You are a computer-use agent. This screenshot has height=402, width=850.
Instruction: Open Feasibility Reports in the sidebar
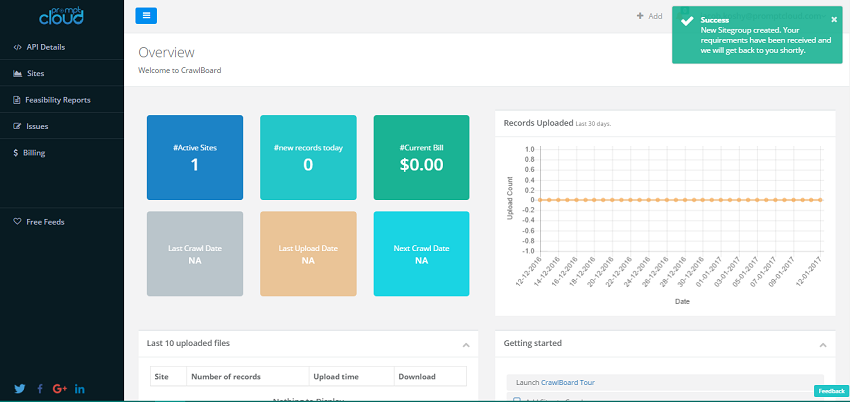click(57, 100)
